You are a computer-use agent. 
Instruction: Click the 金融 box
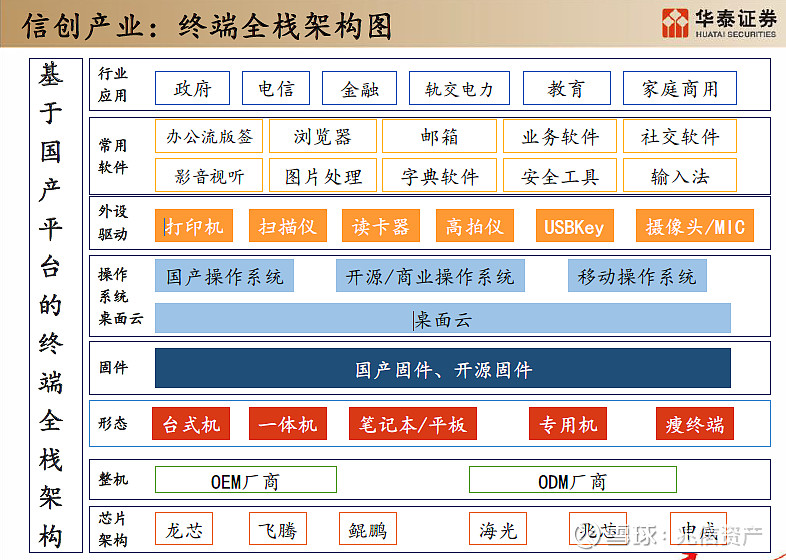[359, 88]
